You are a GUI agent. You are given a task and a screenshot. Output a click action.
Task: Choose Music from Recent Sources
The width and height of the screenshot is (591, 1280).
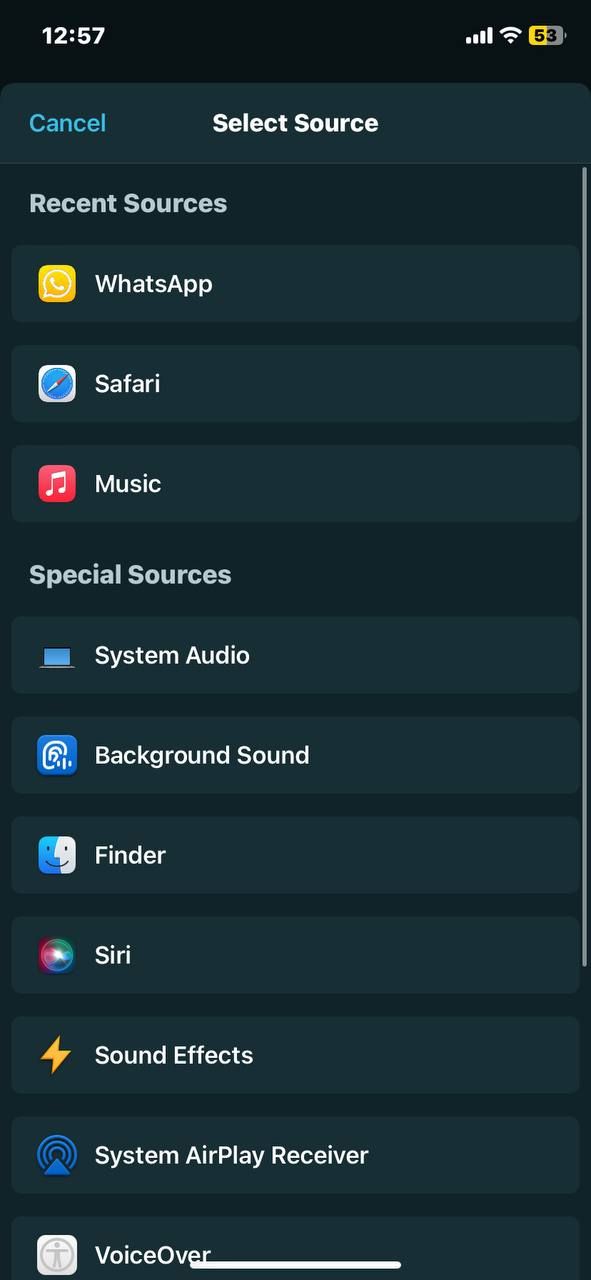295,483
